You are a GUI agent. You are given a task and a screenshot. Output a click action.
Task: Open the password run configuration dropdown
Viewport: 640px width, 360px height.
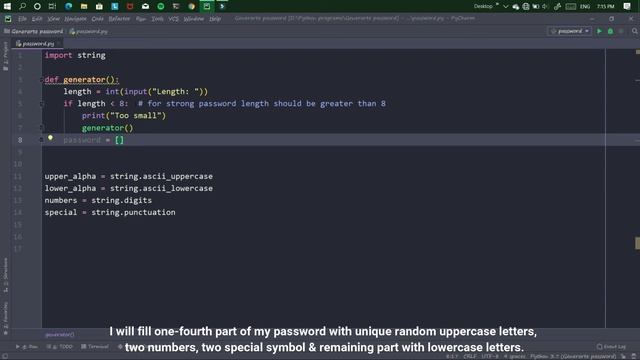click(x=569, y=31)
